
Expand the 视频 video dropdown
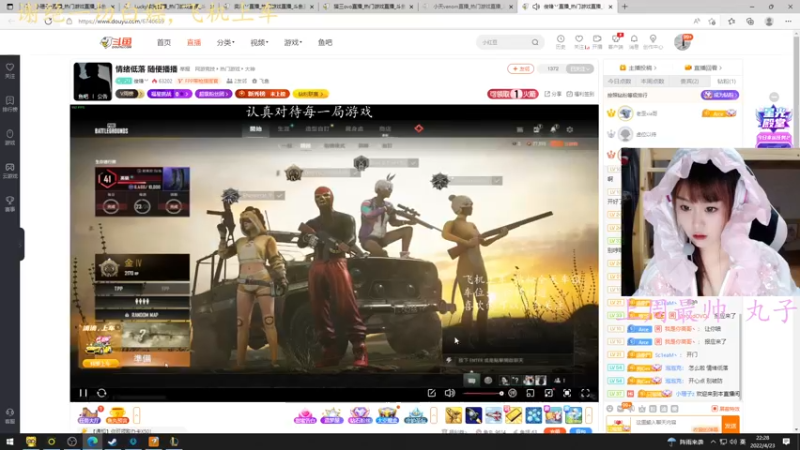259,42
